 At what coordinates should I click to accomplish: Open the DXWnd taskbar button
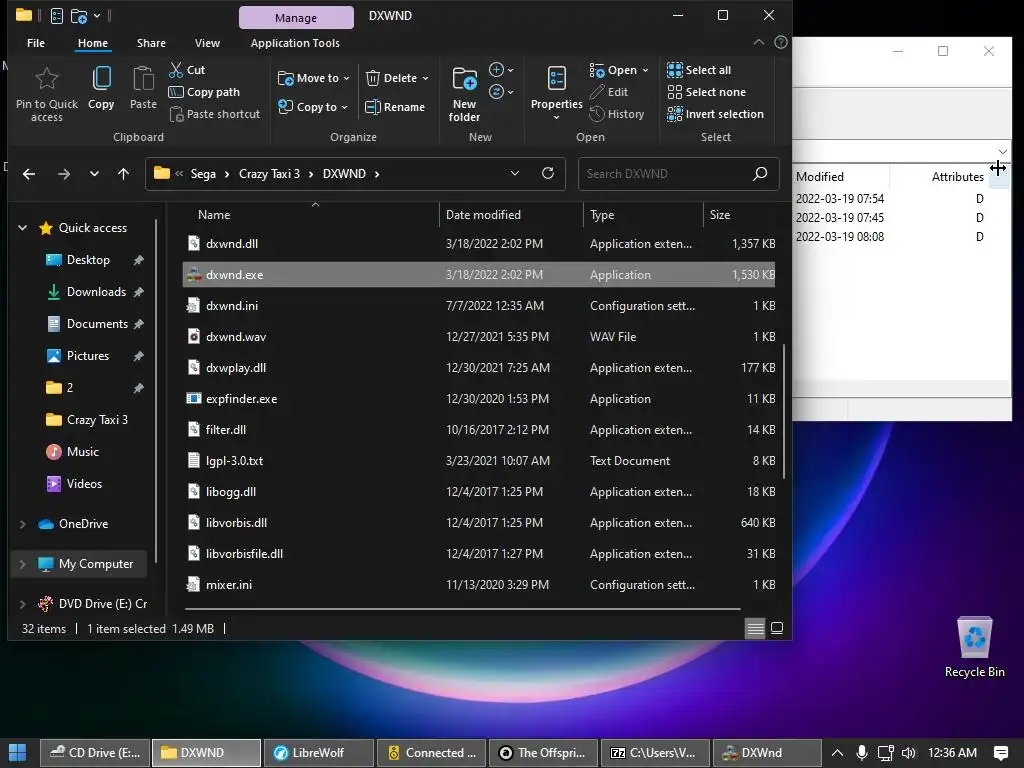(x=767, y=753)
